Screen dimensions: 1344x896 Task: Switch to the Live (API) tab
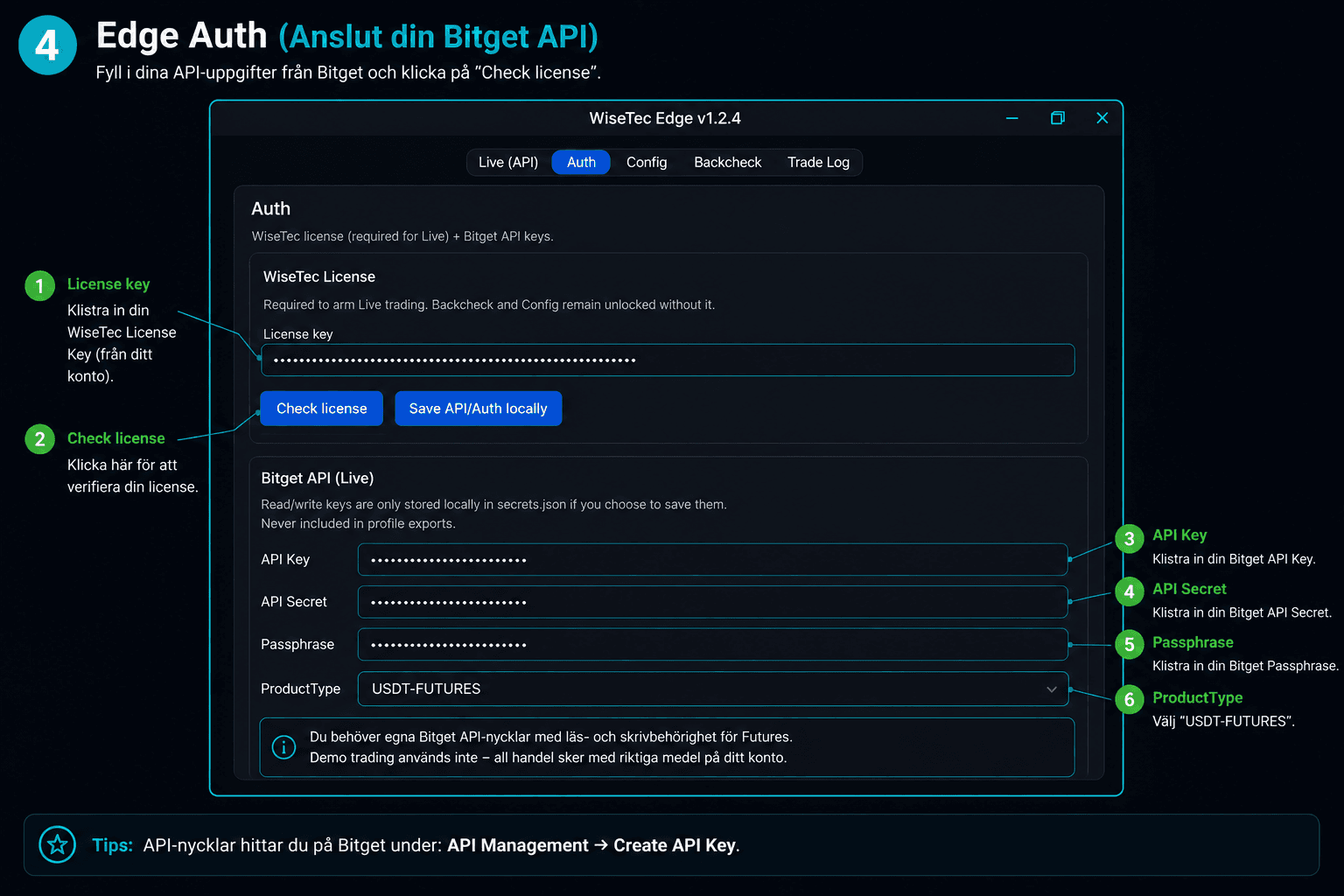pyautogui.click(x=508, y=163)
